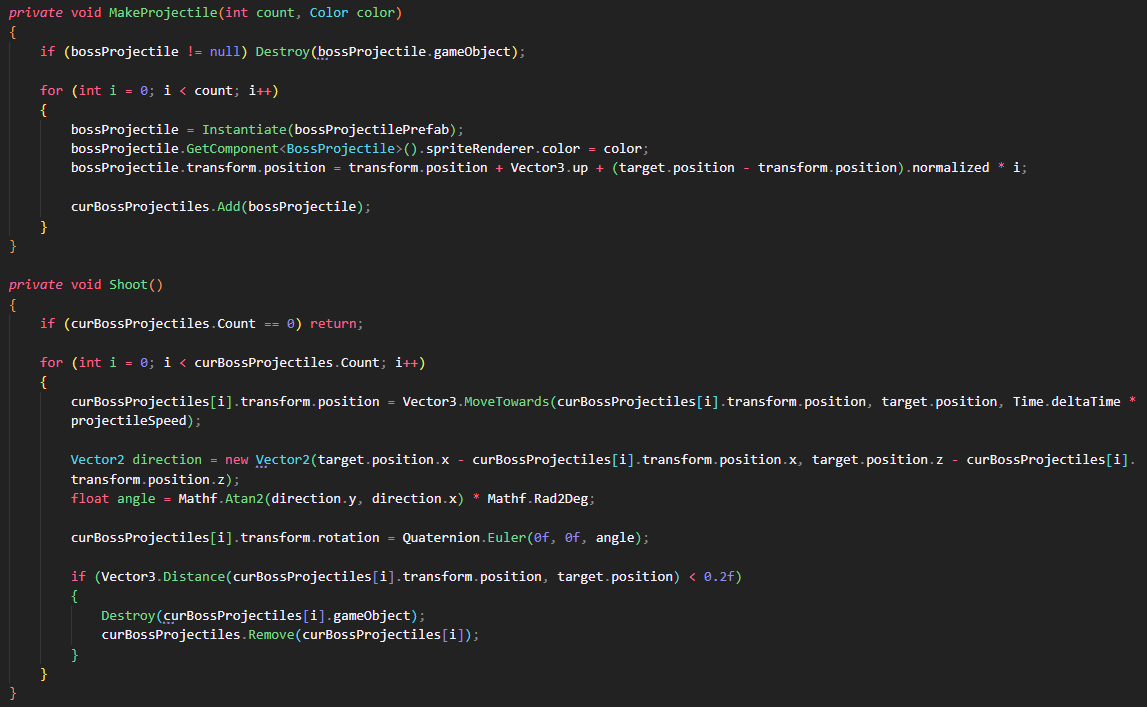Click the return keyword

point(333,324)
